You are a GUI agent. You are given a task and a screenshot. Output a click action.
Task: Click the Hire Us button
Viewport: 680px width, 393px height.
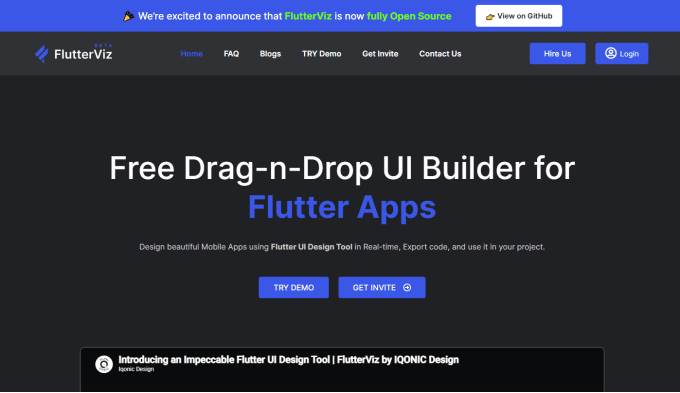[x=557, y=53]
